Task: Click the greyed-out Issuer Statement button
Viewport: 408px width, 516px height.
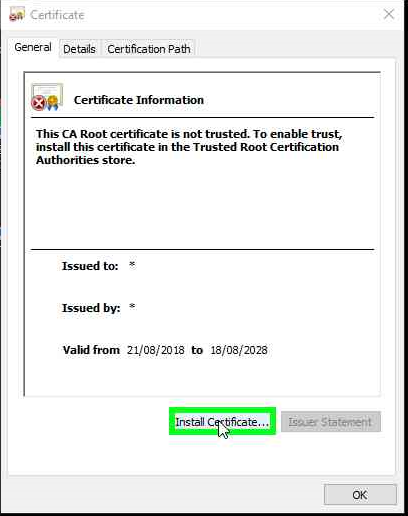Action: pos(331,422)
